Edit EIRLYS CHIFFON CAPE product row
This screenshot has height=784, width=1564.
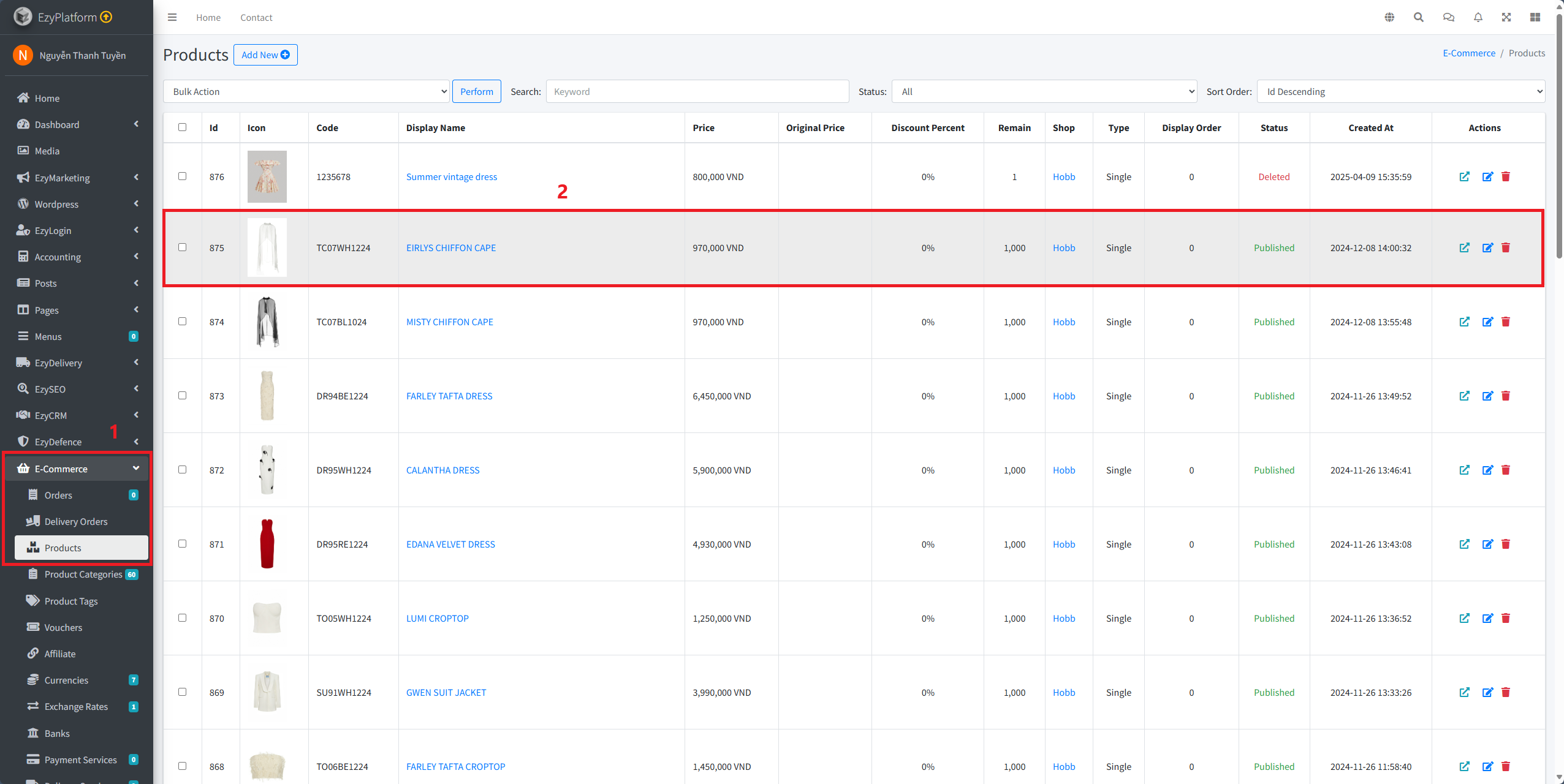coord(1487,247)
